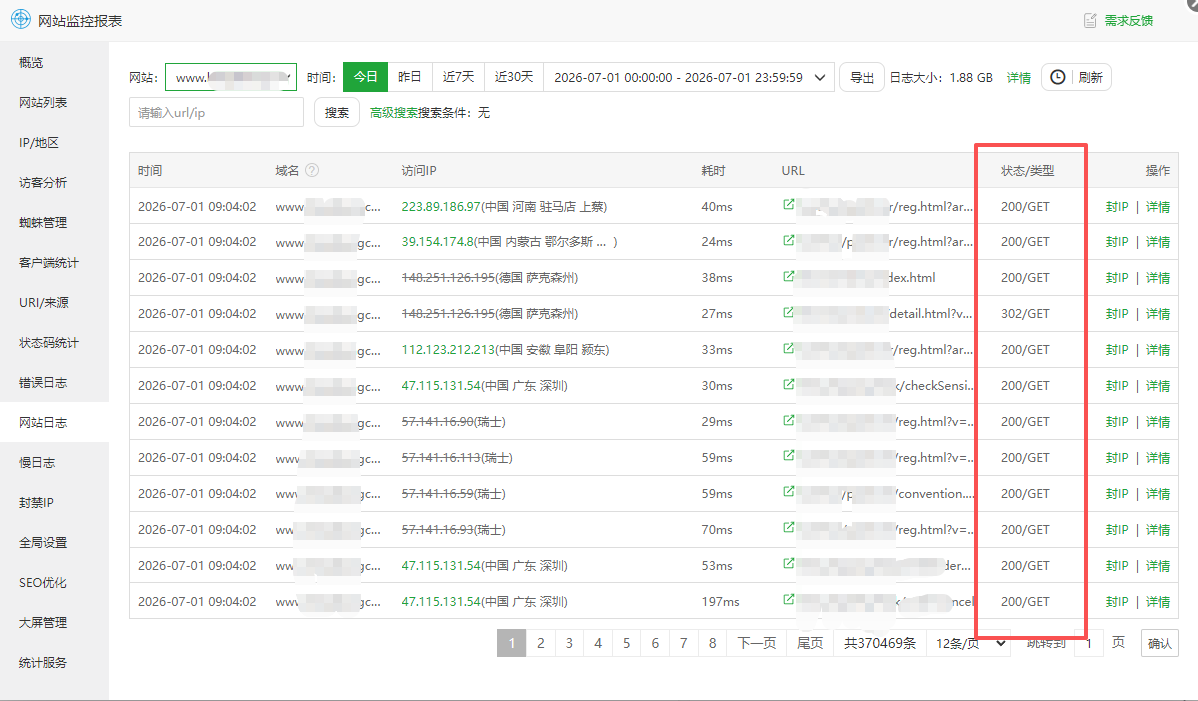This screenshot has width=1198, height=701.
Task: Click the 需求反馈 feedback edit icon
Action: click(1090, 21)
